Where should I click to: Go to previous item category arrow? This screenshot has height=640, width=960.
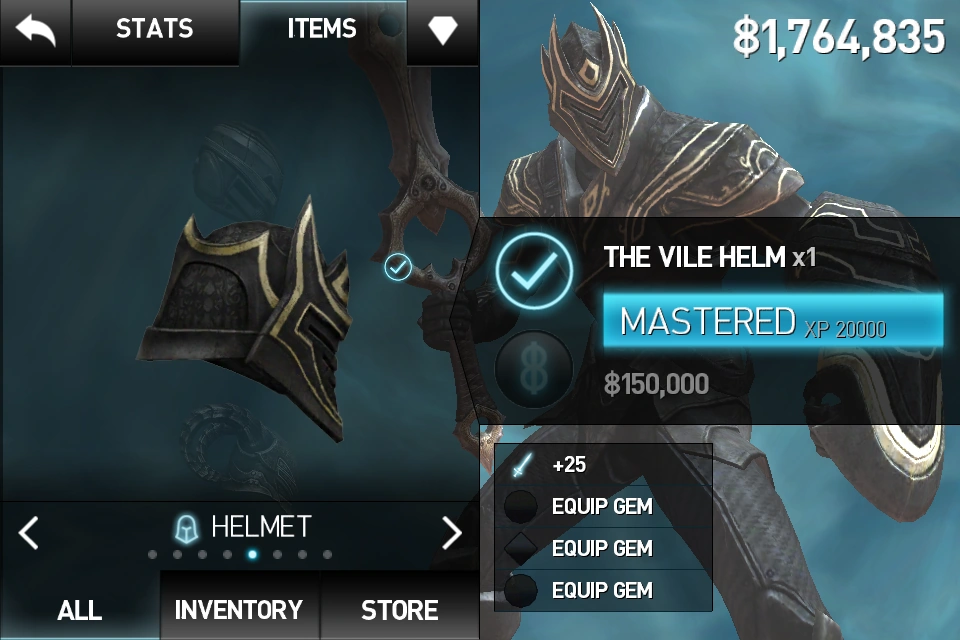[x=28, y=532]
